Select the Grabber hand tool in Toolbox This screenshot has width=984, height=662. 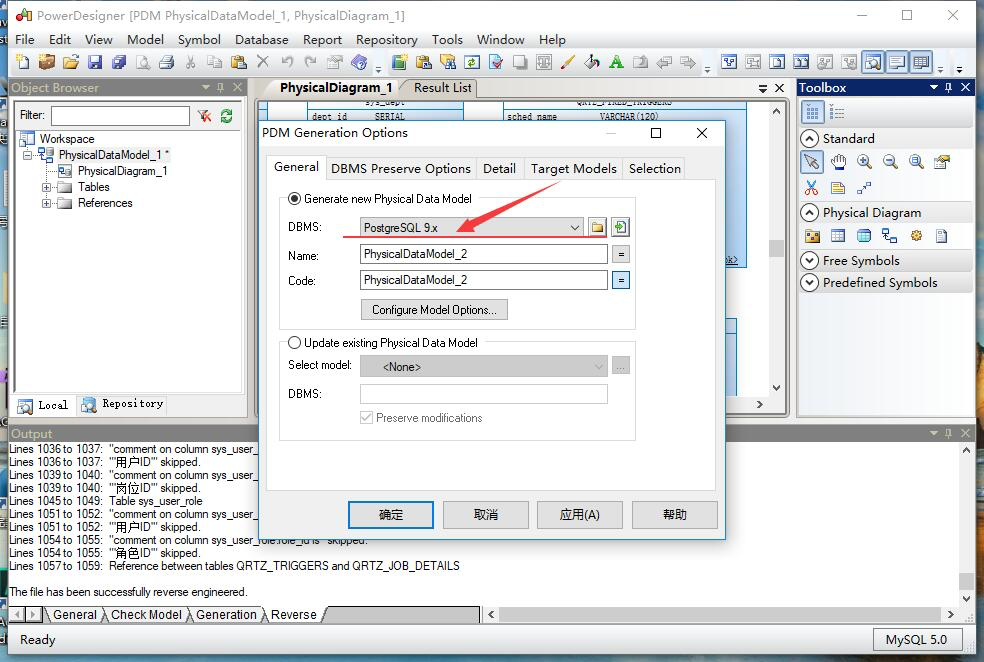coord(838,162)
